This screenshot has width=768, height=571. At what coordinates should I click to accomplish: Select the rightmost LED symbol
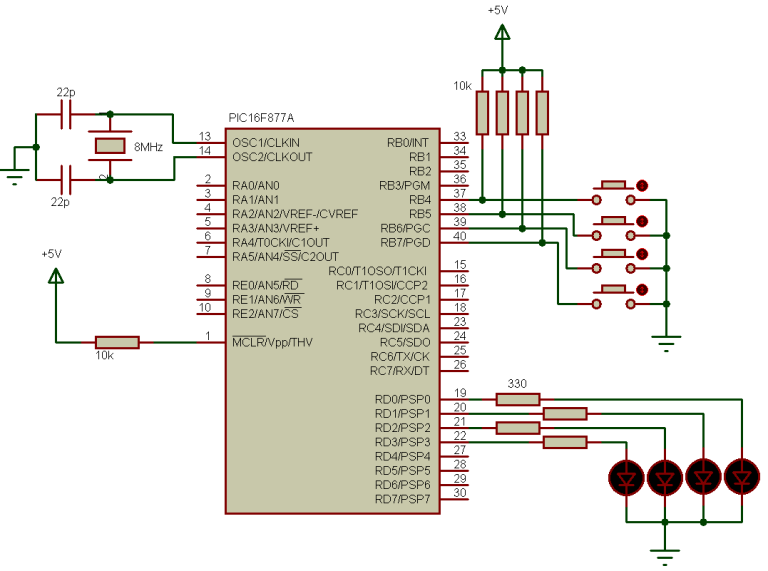pyautogui.click(x=742, y=476)
